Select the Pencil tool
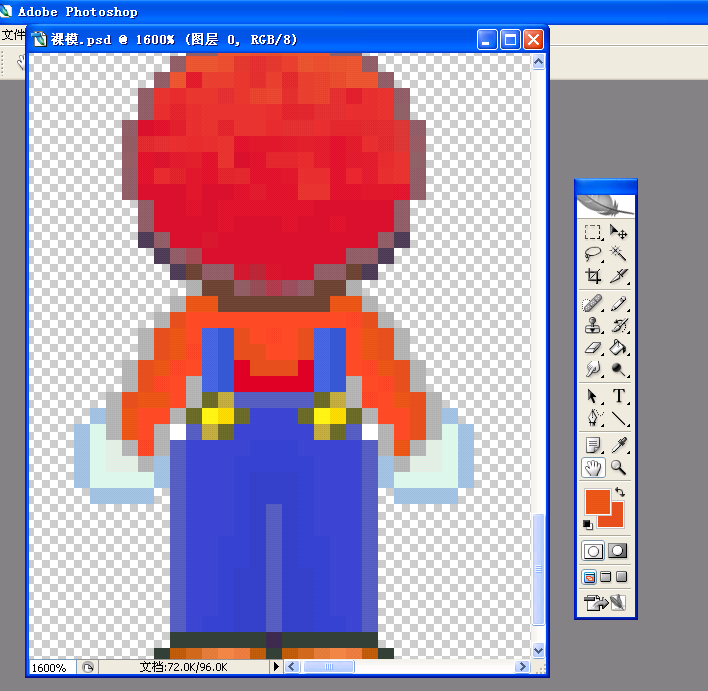Viewport: 708px width, 691px height. pos(618,303)
